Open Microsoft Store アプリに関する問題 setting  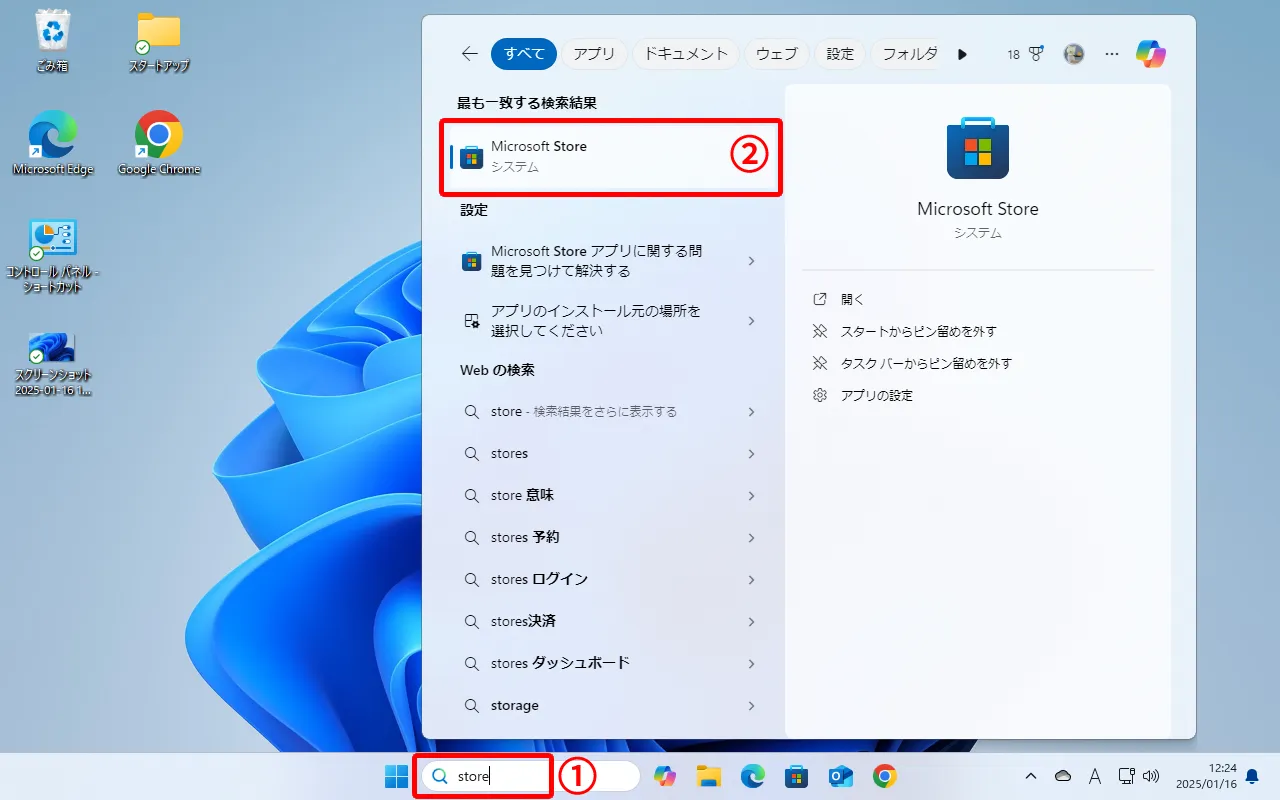point(611,261)
